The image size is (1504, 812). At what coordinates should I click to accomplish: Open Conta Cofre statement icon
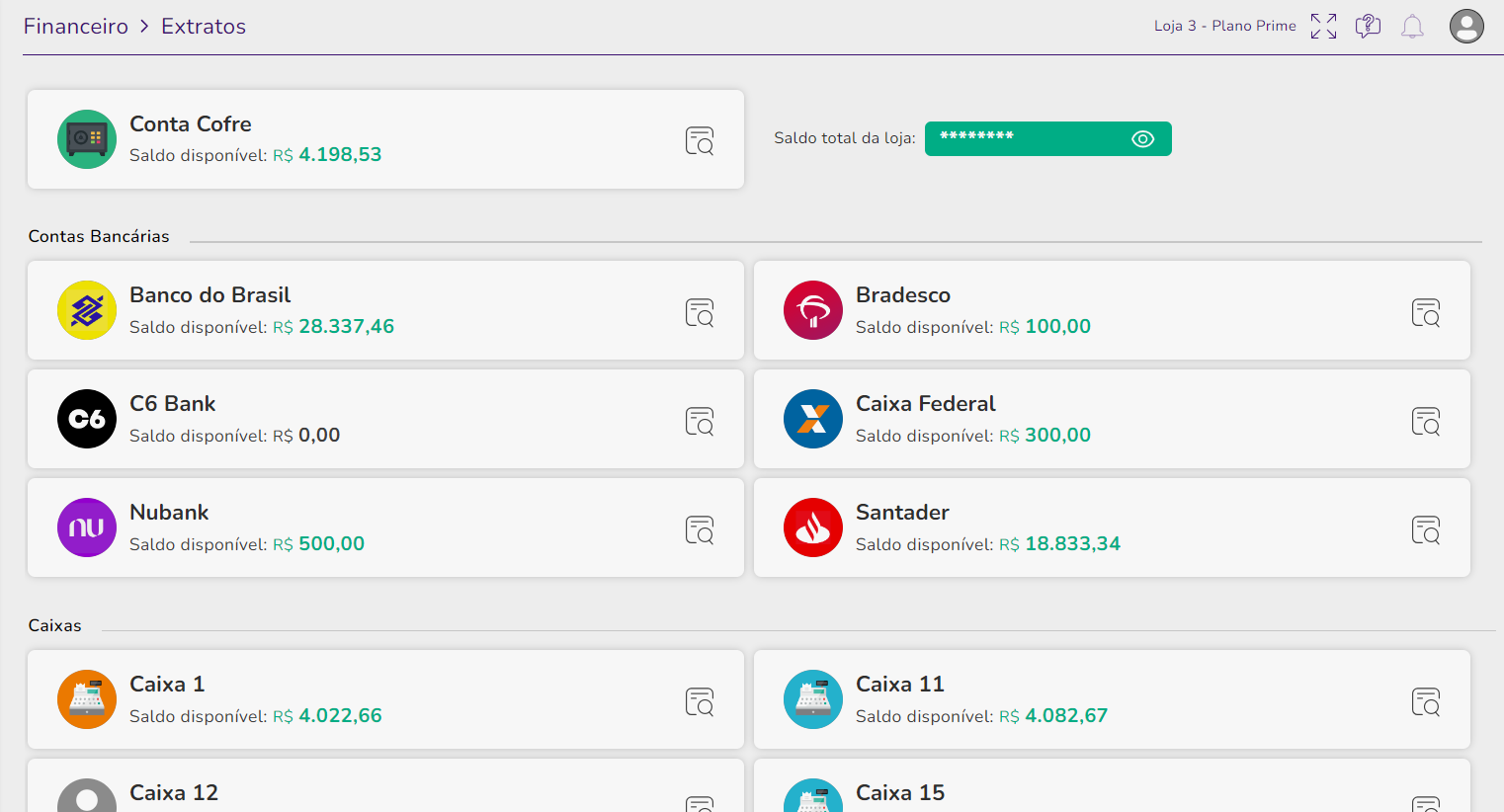[x=700, y=141]
